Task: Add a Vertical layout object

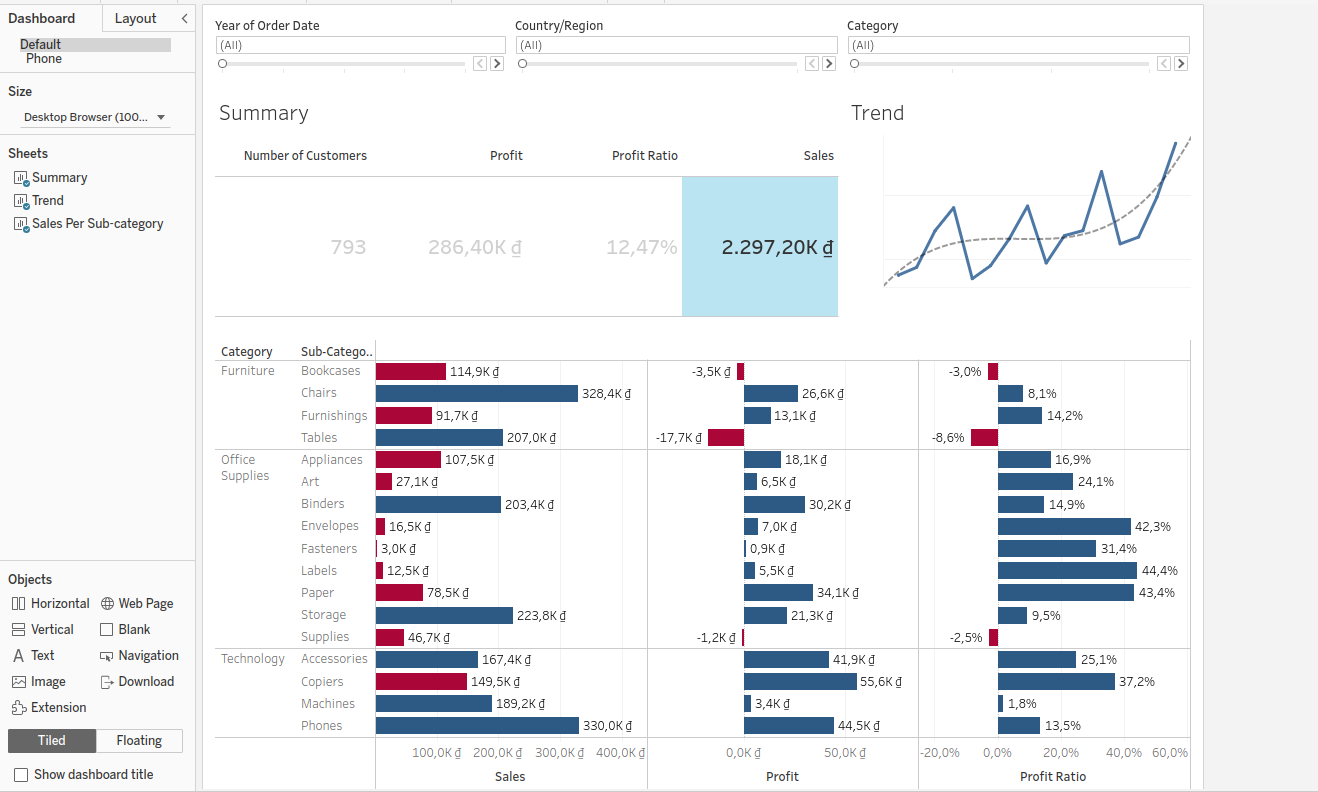Action: (43, 629)
